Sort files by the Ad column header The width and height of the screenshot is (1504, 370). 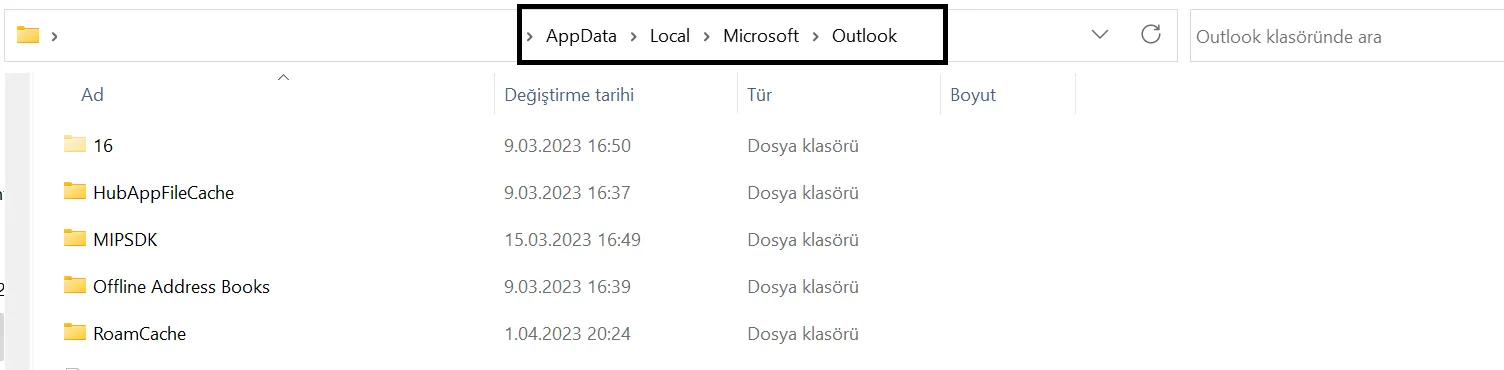tap(264, 95)
